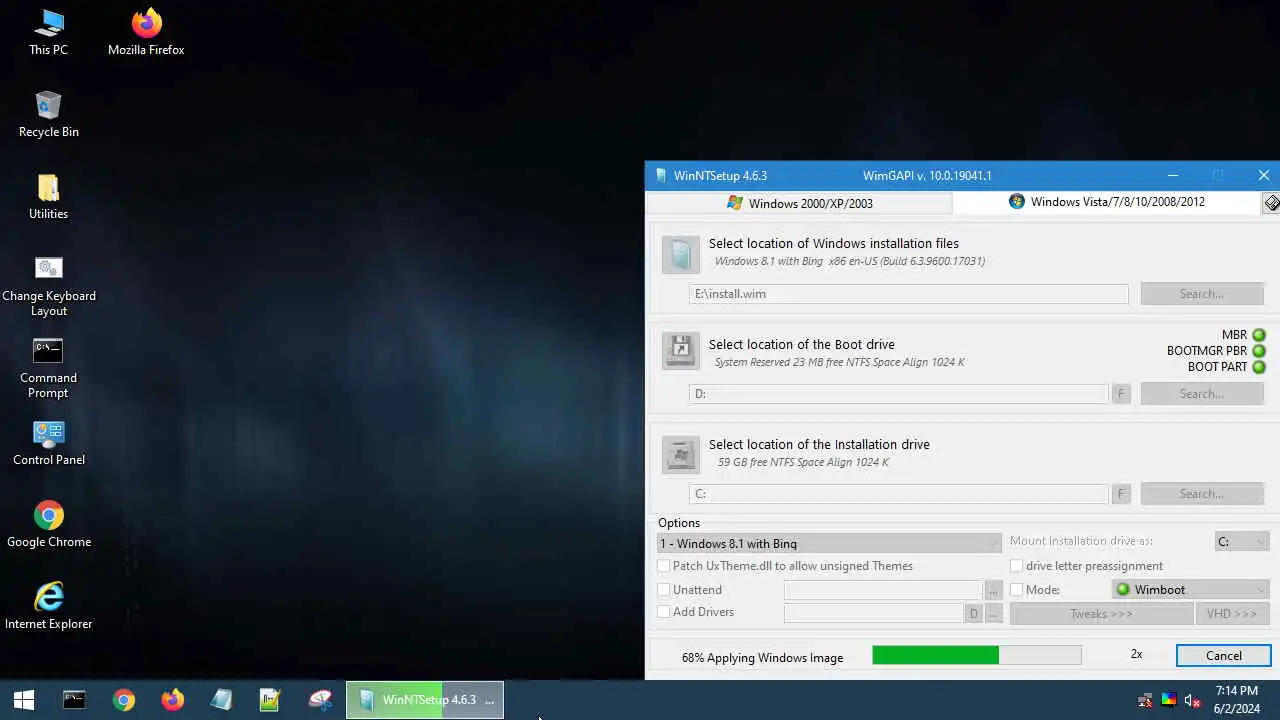The image size is (1280, 720).
Task: Launch Google Chrome from the desktop
Action: pos(48,524)
